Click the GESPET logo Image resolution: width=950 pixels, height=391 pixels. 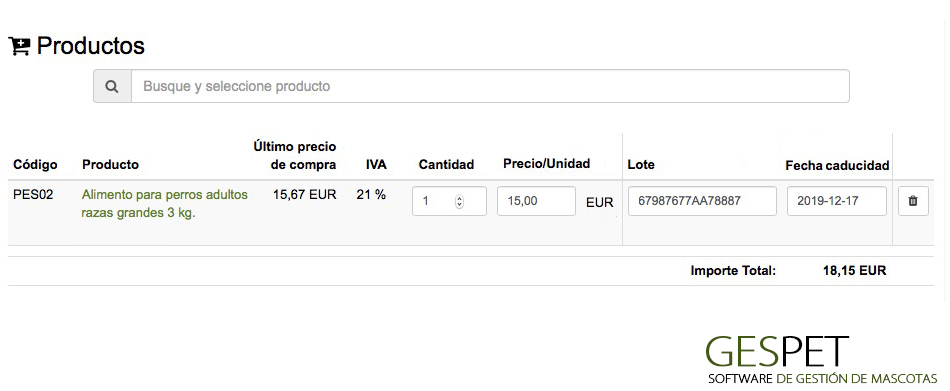(x=821, y=360)
